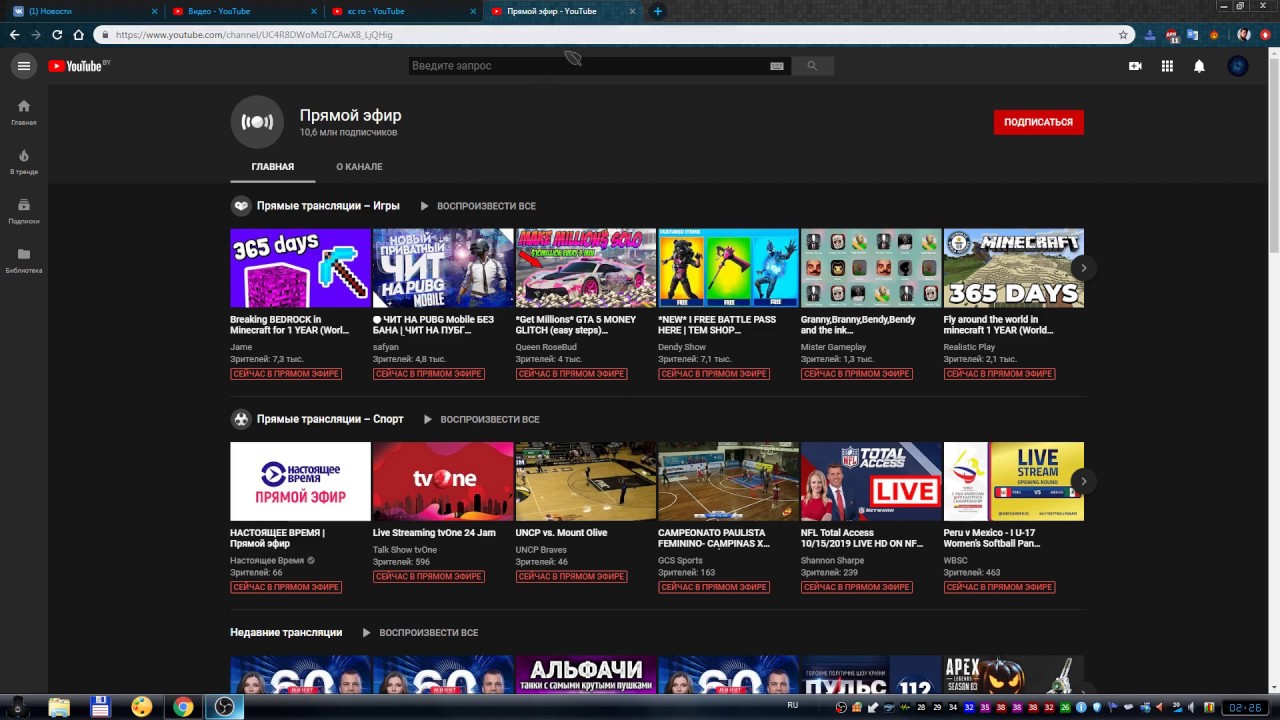Click Воспроизвести все for Недавние трансляции
This screenshot has height=720, width=1280.
pyautogui.click(x=420, y=633)
